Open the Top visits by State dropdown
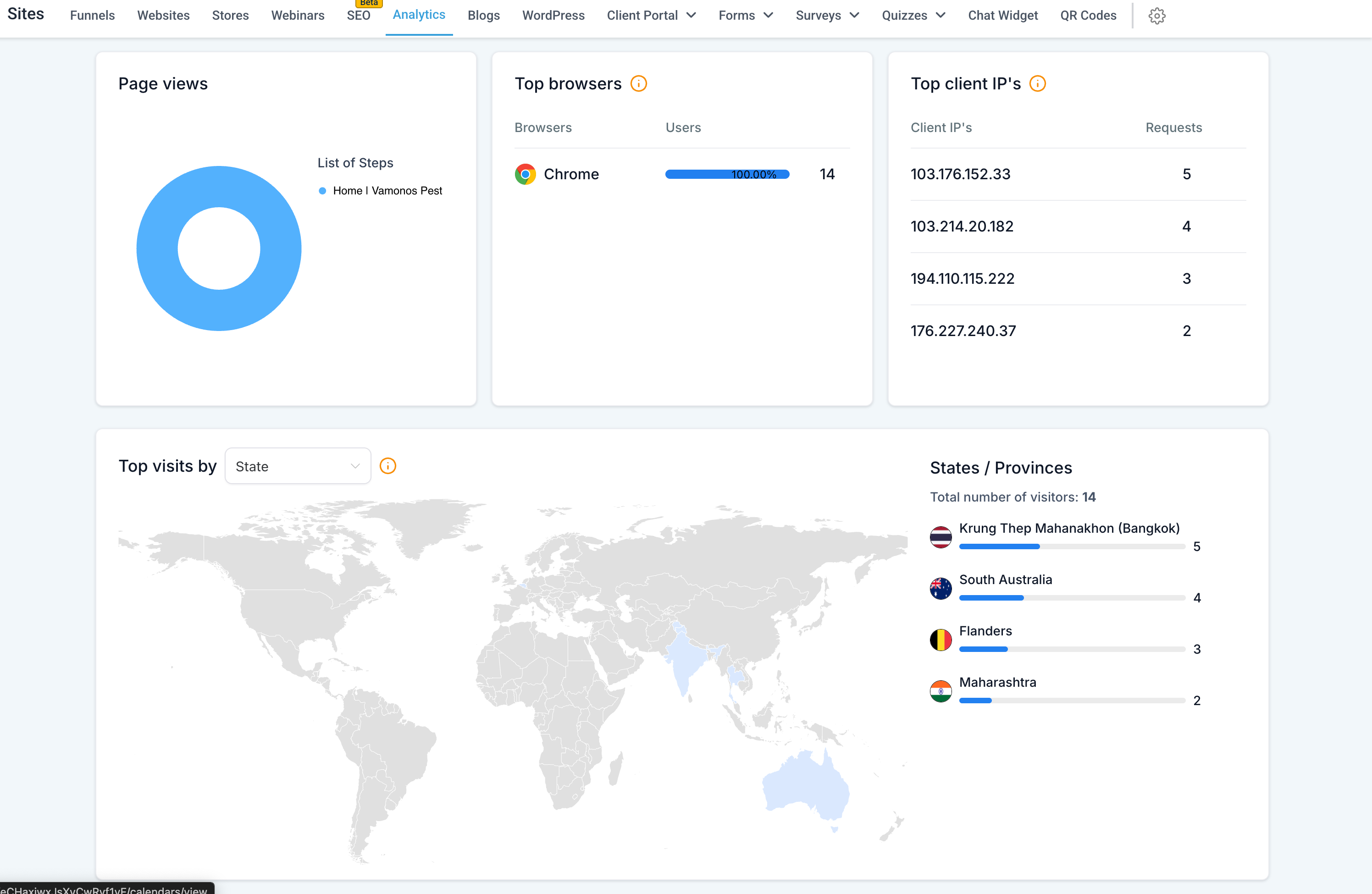 298,466
